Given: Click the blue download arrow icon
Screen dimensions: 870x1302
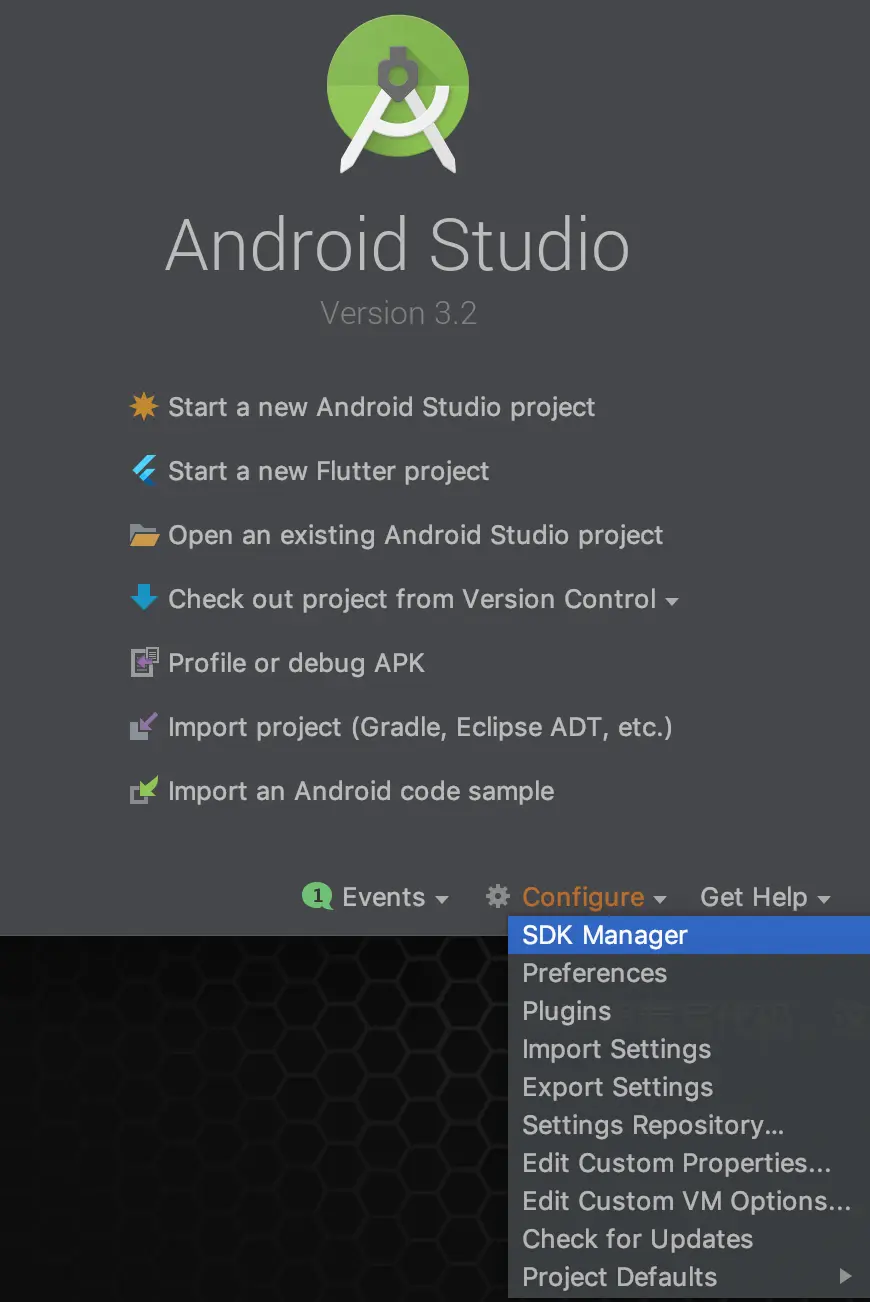Looking at the screenshot, I should pos(144,598).
